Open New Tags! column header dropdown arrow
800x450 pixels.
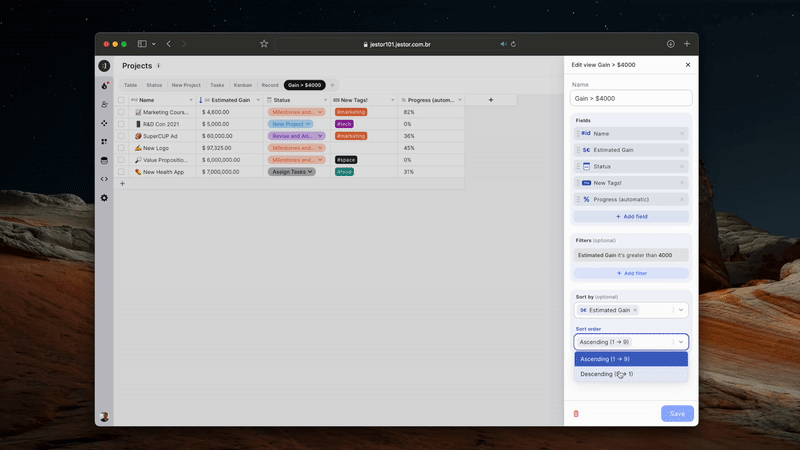[392, 100]
